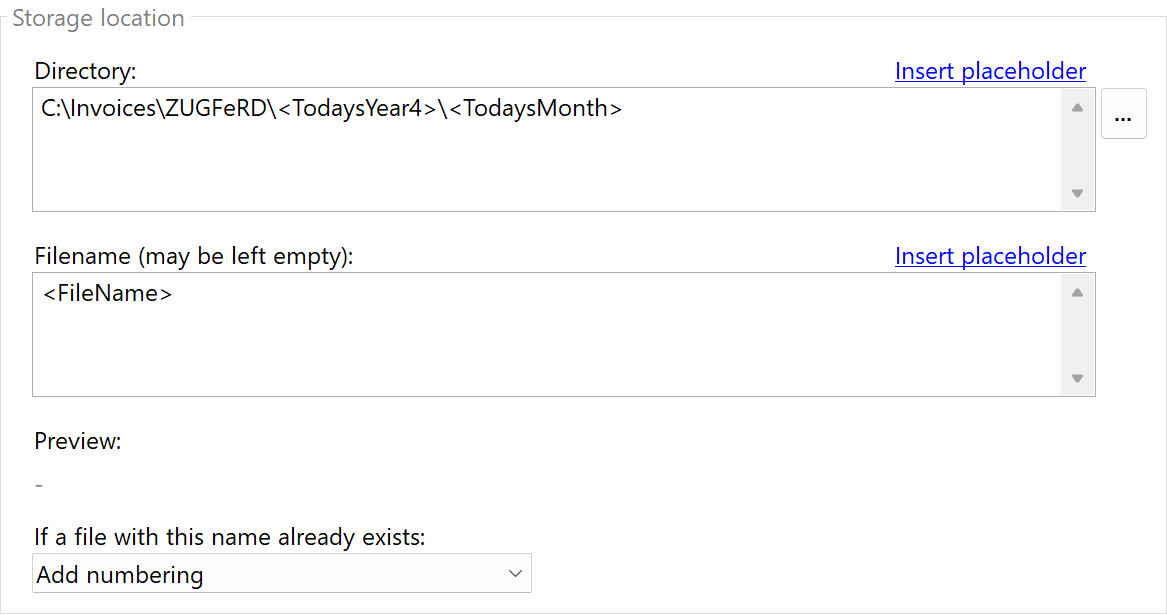
Task: Click the <FileName> placeholder text
Action: (x=108, y=294)
